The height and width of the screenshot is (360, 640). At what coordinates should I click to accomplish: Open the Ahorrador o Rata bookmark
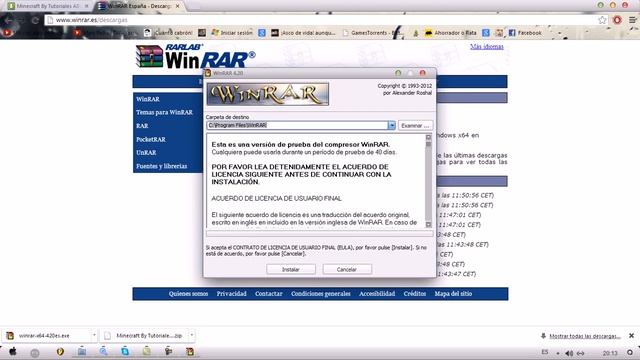coord(451,33)
